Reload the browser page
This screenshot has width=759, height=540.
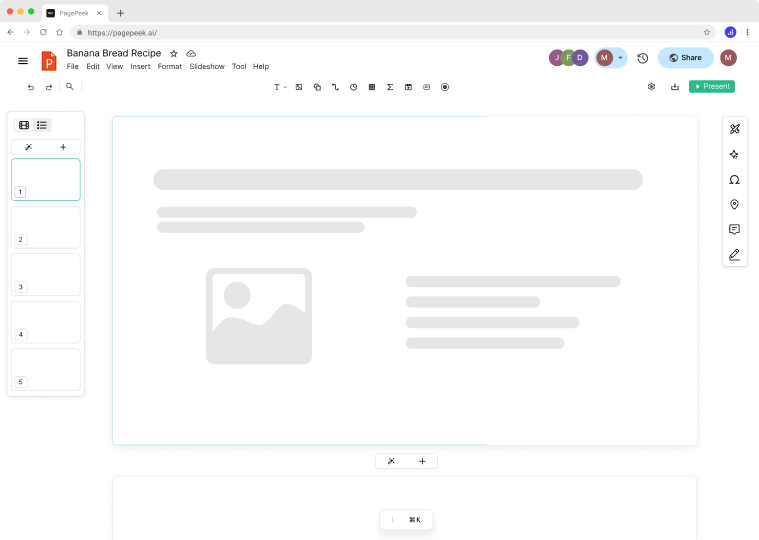pyautogui.click(x=43, y=32)
